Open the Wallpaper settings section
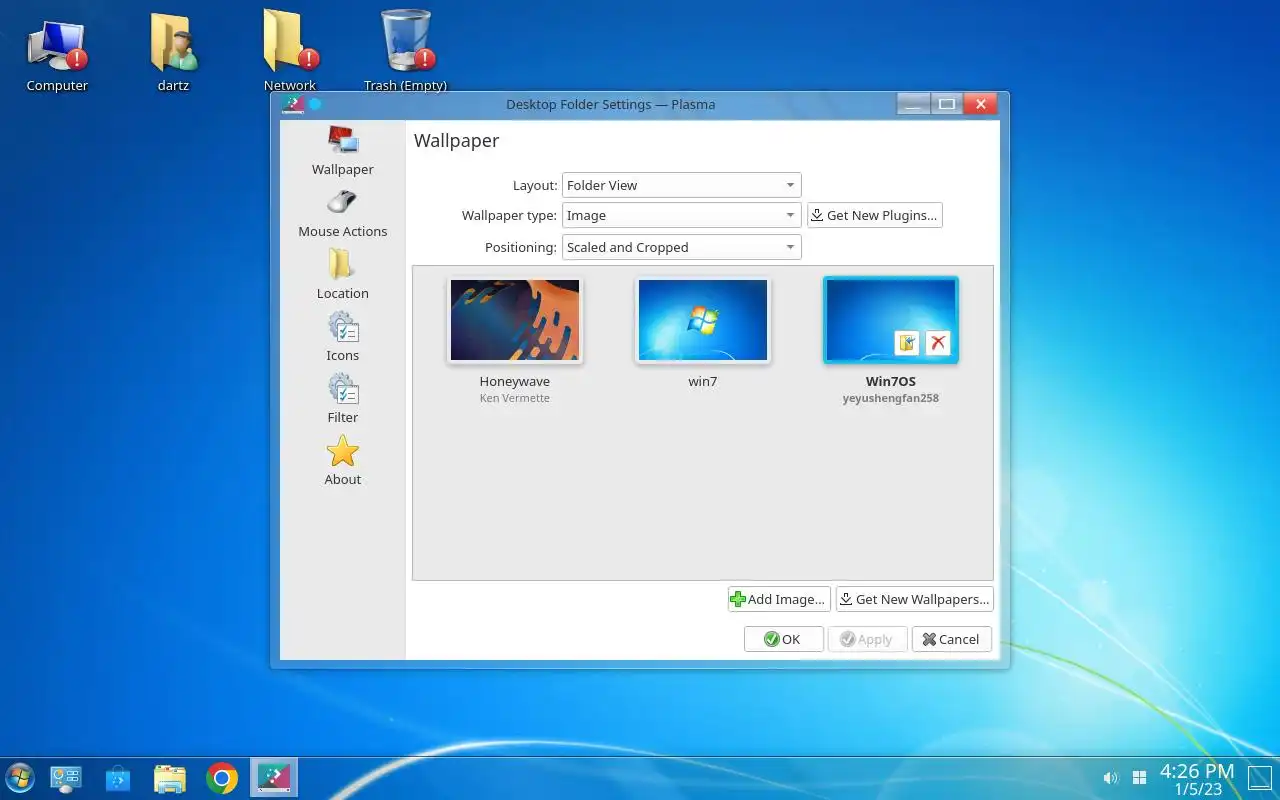The width and height of the screenshot is (1280, 800). pyautogui.click(x=342, y=151)
